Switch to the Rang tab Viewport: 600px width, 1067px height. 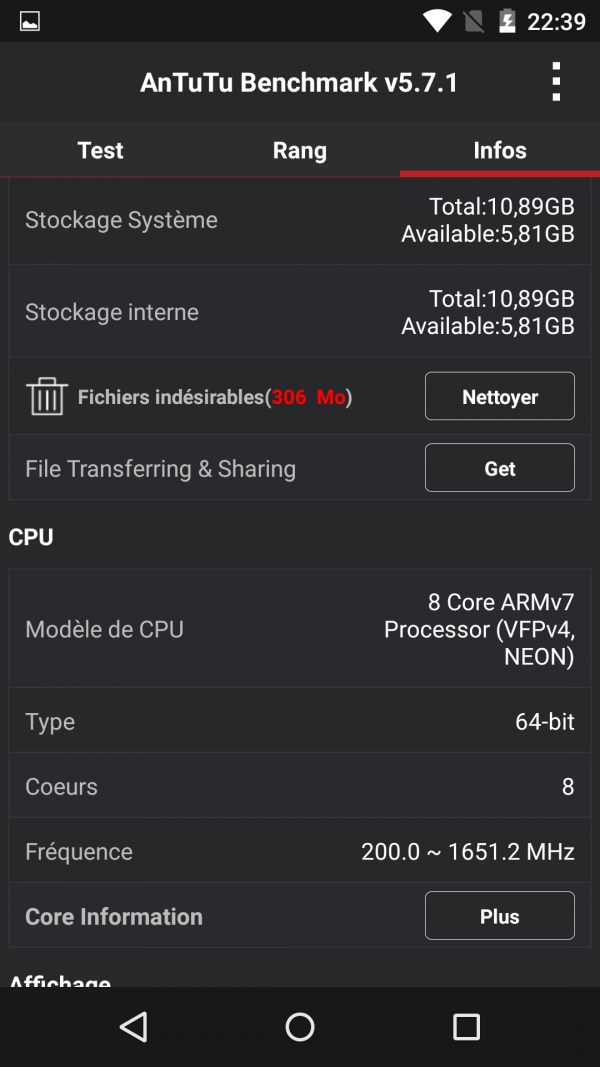300,150
